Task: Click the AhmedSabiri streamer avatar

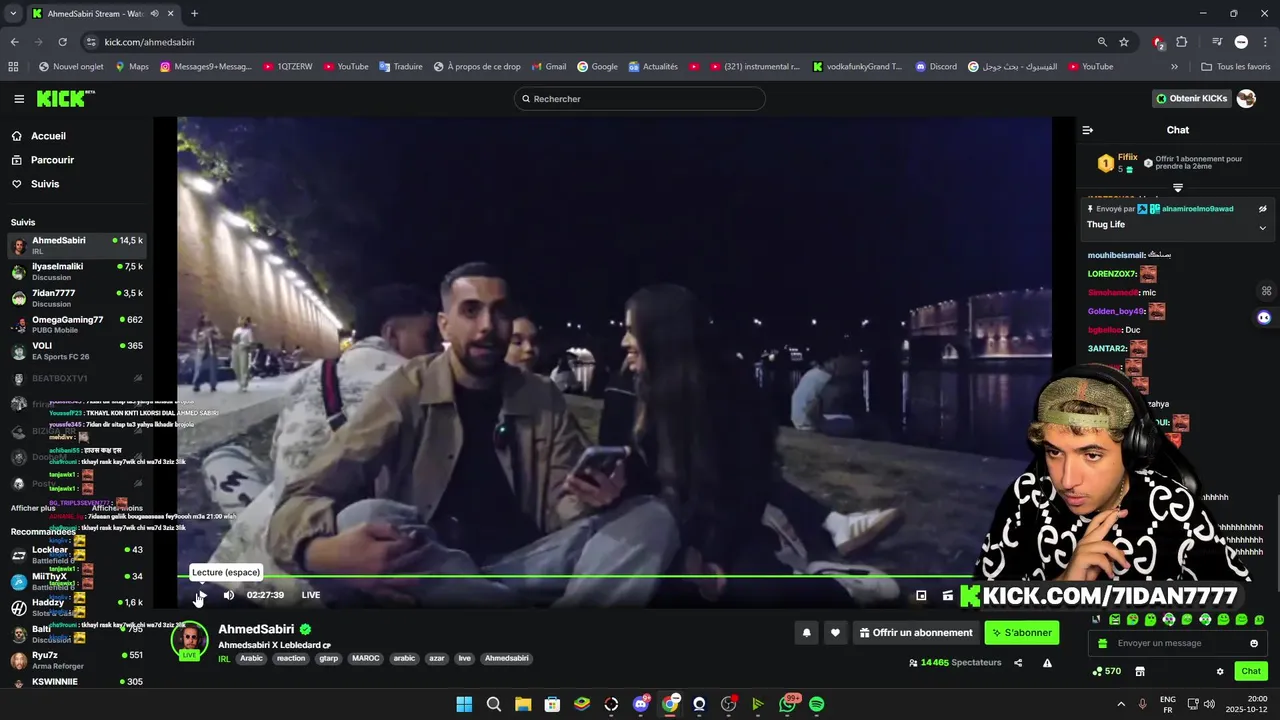Action: pos(190,640)
